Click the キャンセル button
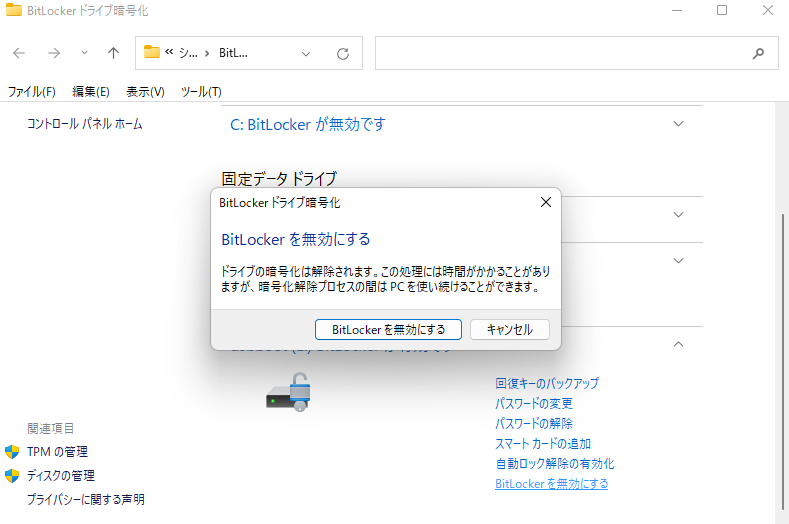The image size is (789, 524). click(x=510, y=330)
